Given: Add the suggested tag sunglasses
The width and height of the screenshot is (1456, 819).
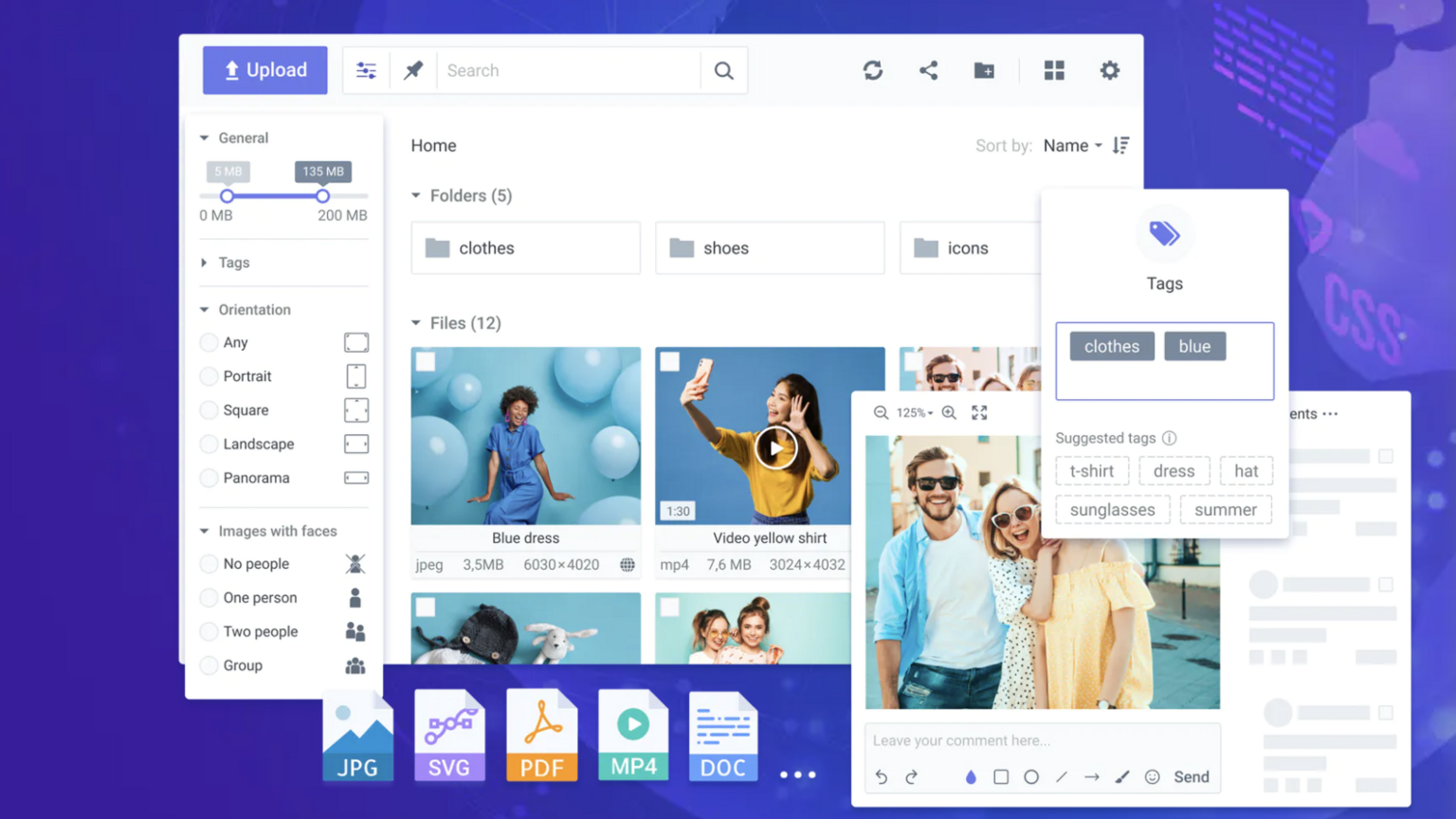Looking at the screenshot, I should [1112, 510].
